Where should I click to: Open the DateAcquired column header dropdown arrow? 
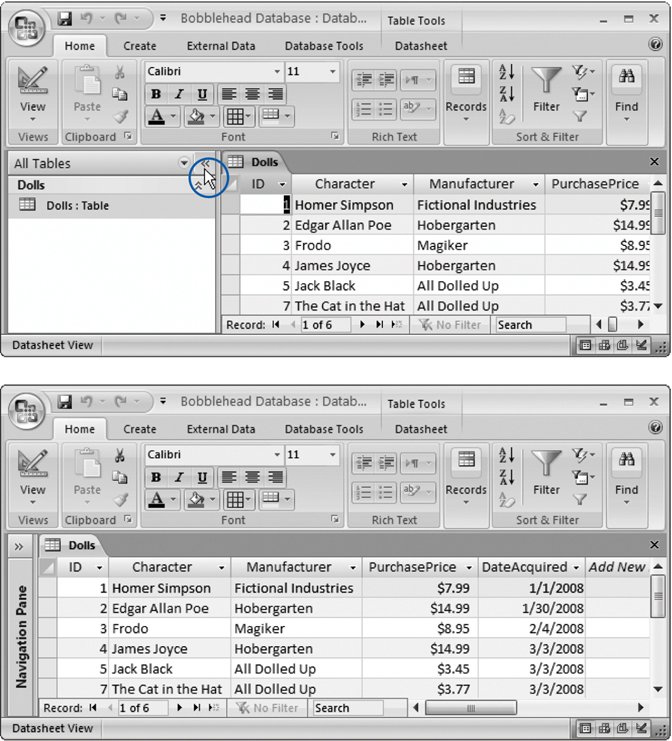[576, 568]
